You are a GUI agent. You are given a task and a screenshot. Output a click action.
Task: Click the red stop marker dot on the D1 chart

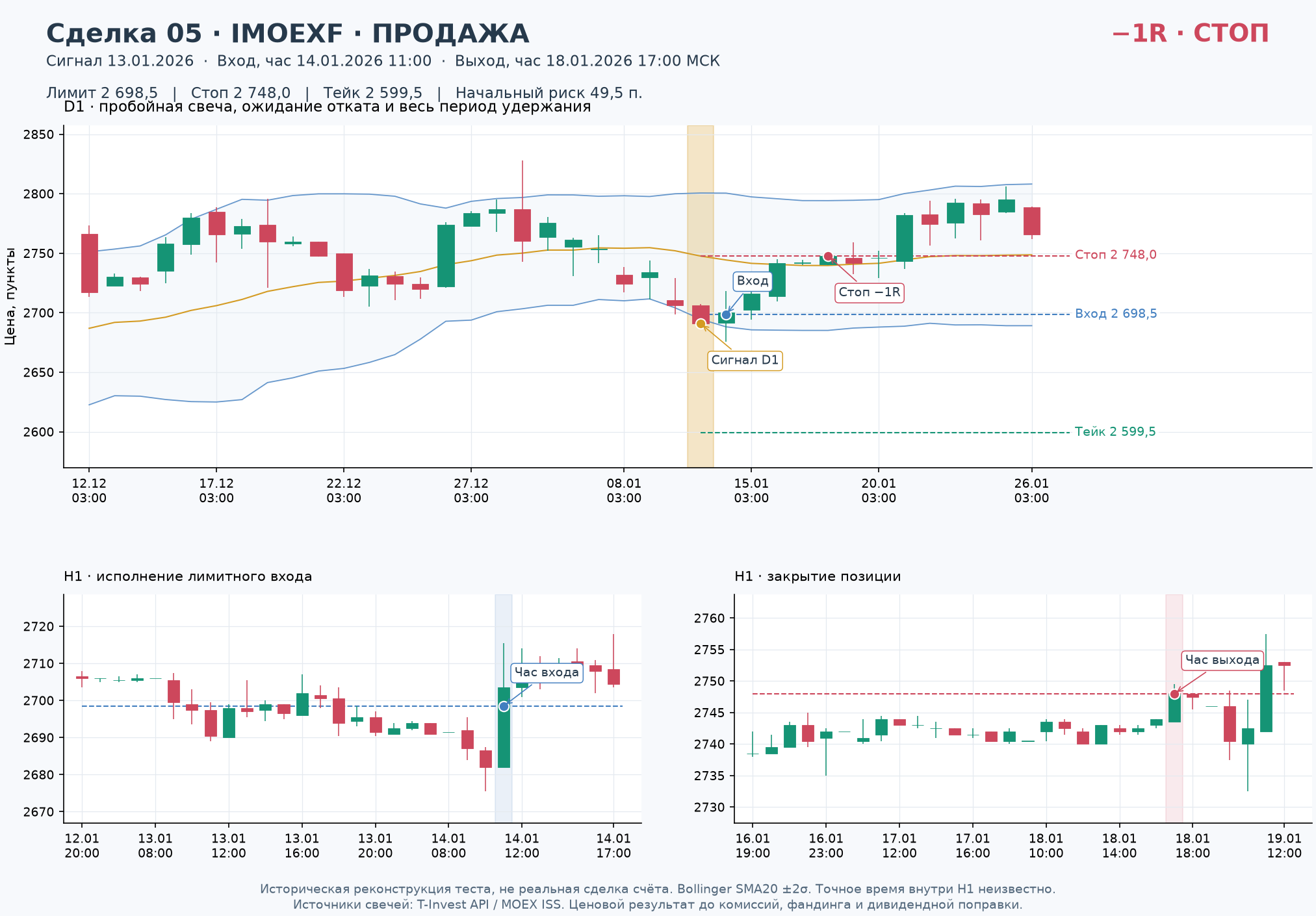tap(828, 256)
